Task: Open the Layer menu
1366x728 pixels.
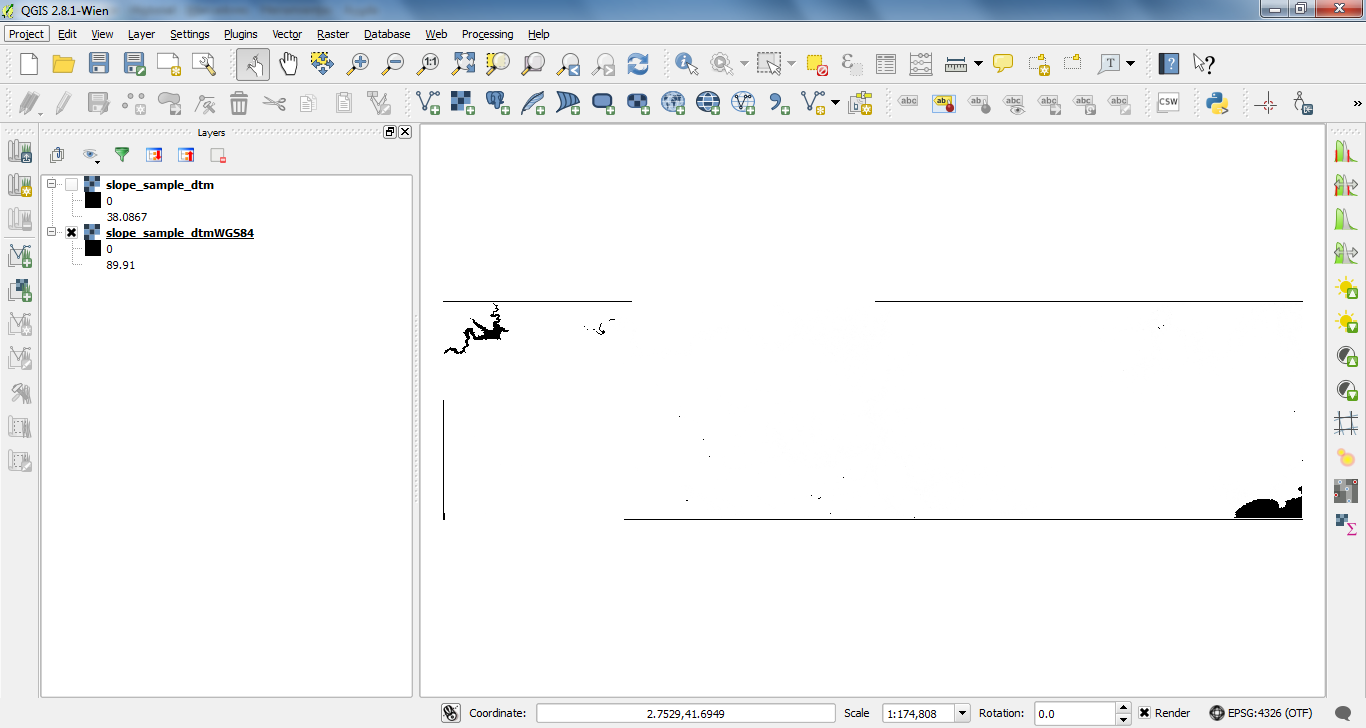Action: point(141,34)
